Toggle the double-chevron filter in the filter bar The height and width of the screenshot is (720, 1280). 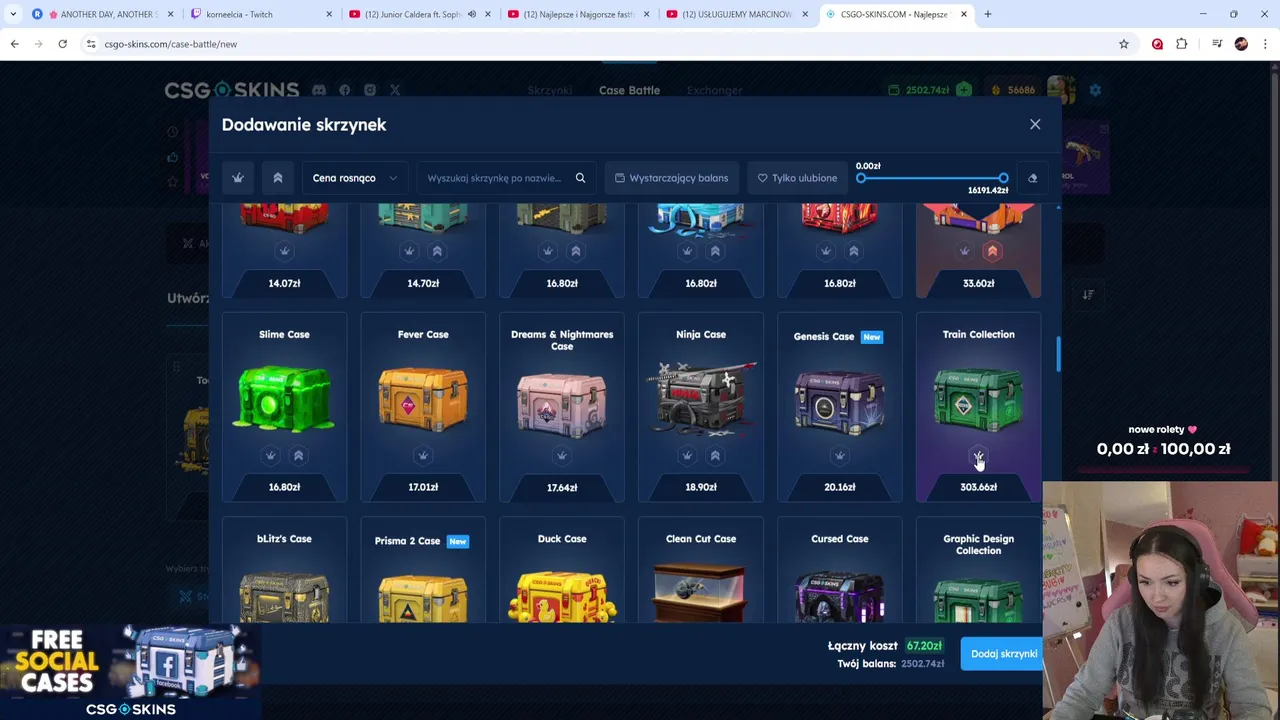(x=278, y=178)
